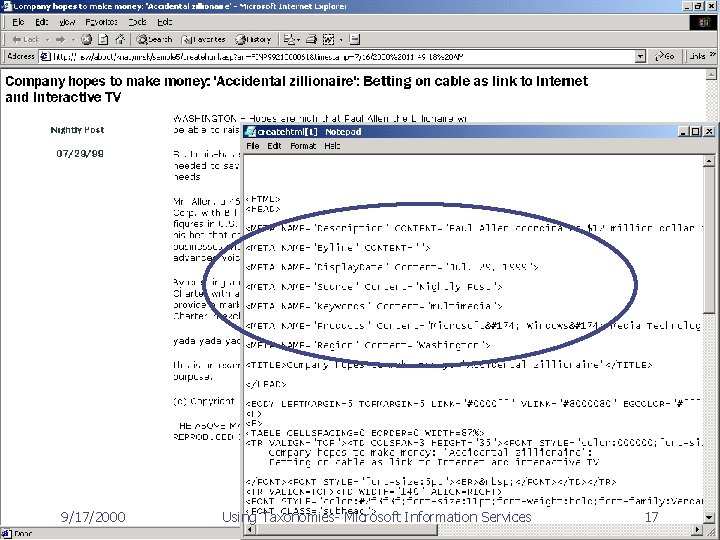Open the Help menu in Notepad
The width and height of the screenshot is (720, 540).
pyautogui.click(x=332, y=146)
